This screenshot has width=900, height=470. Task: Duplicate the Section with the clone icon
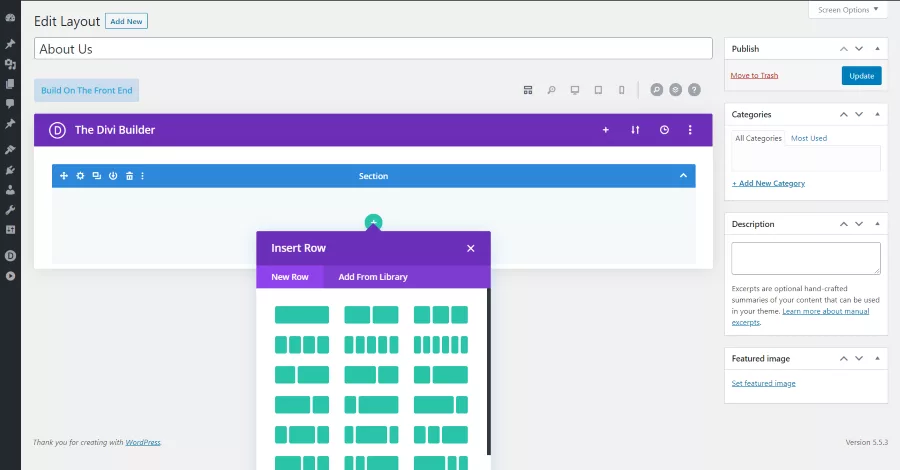point(96,176)
